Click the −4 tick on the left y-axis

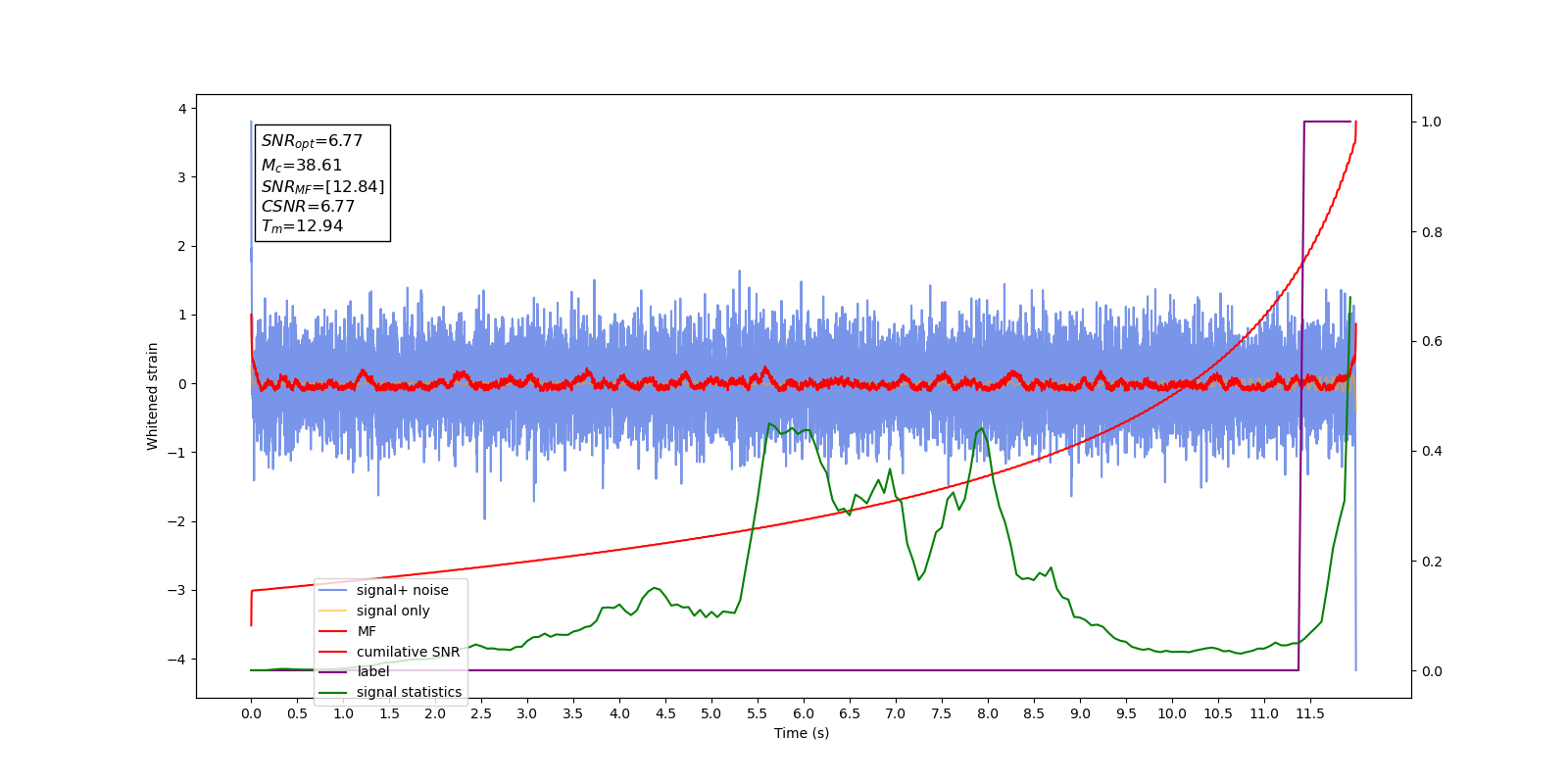(x=175, y=660)
